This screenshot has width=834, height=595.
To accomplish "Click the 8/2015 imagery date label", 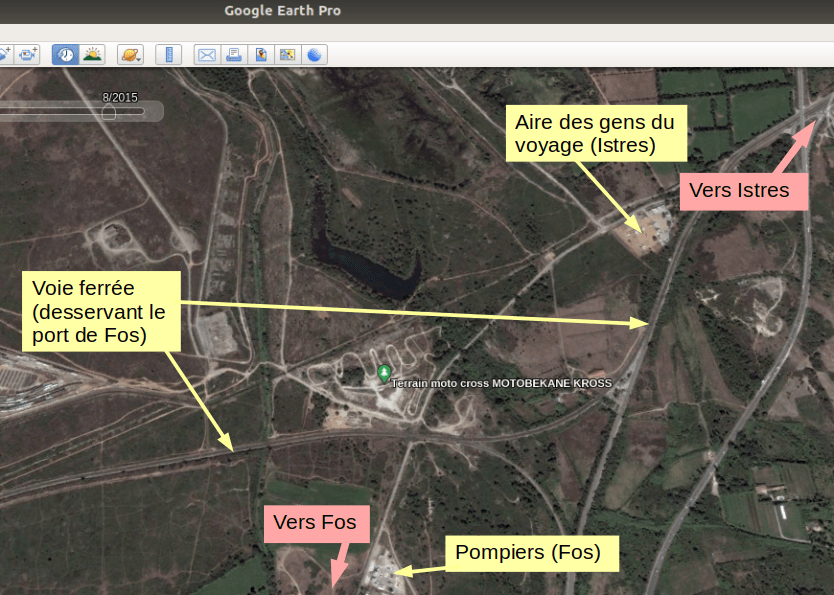I will pyautogui.click(x=120, y=97).
